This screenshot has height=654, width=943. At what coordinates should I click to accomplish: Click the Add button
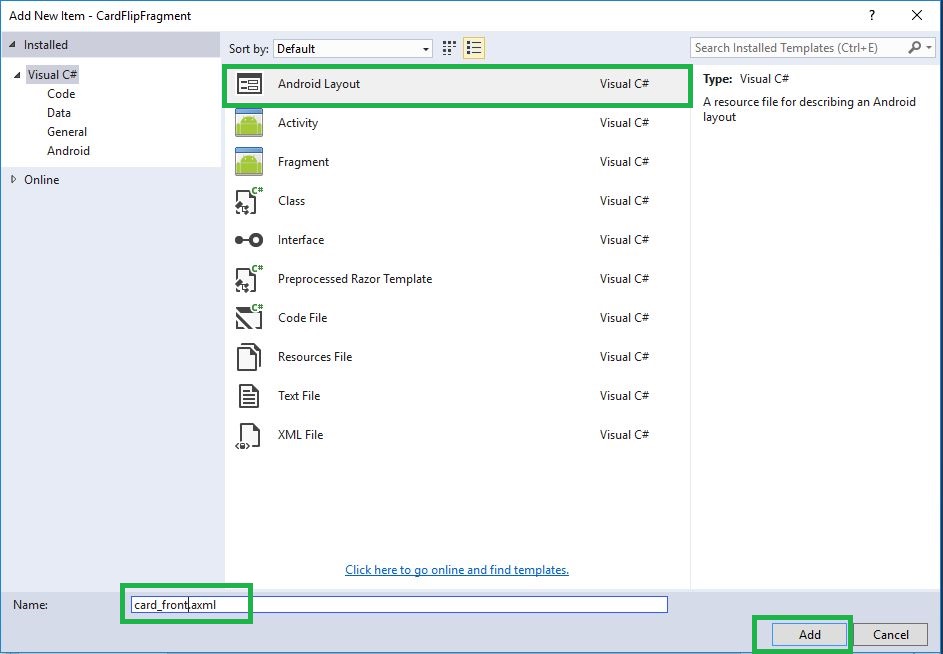point(809,634)
